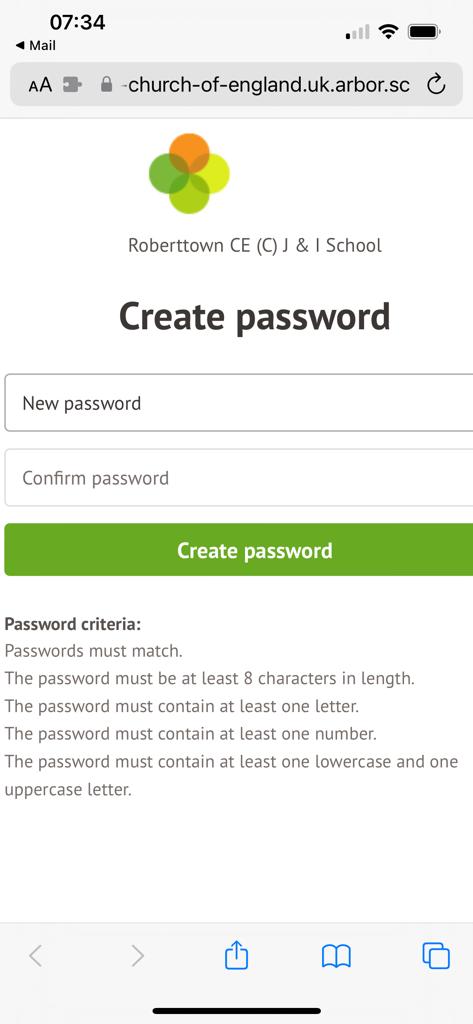Open the Bookmarks book icon
Image resolution: width=473 pixels, height=1024 pixels.
point(336,957)
